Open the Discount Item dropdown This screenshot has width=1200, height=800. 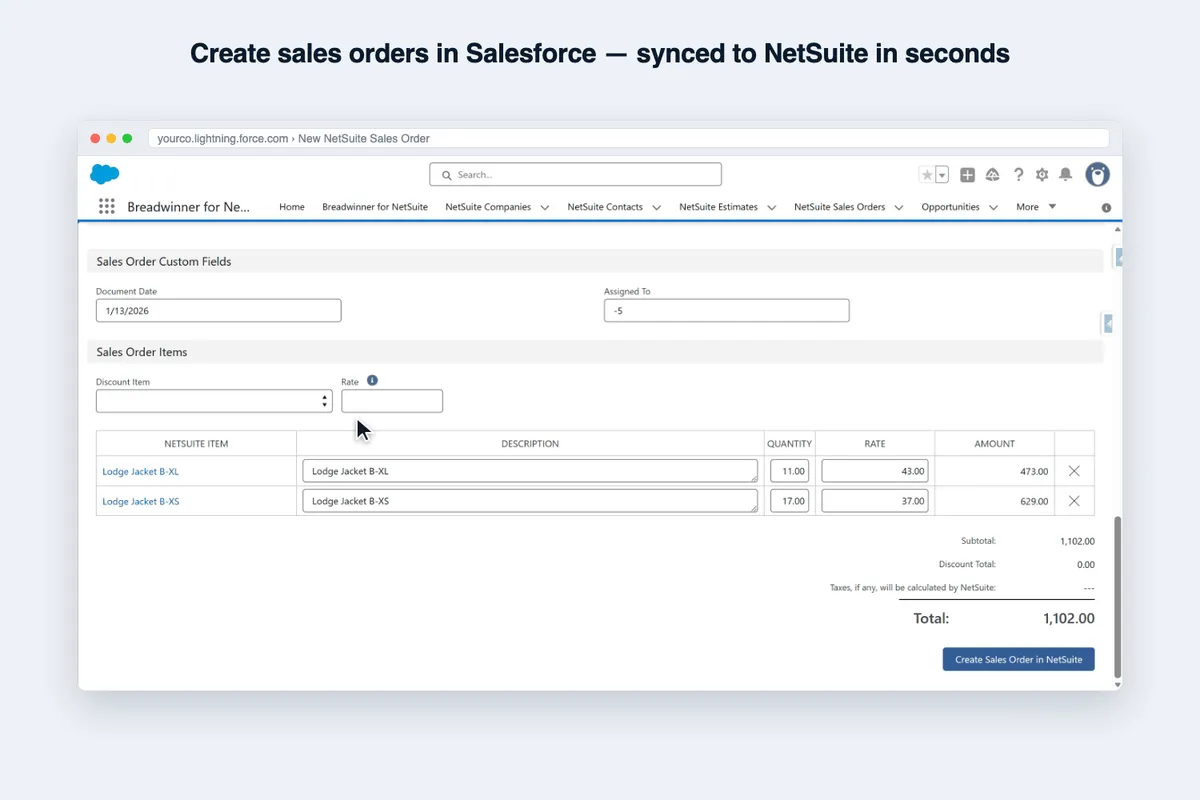214,401
